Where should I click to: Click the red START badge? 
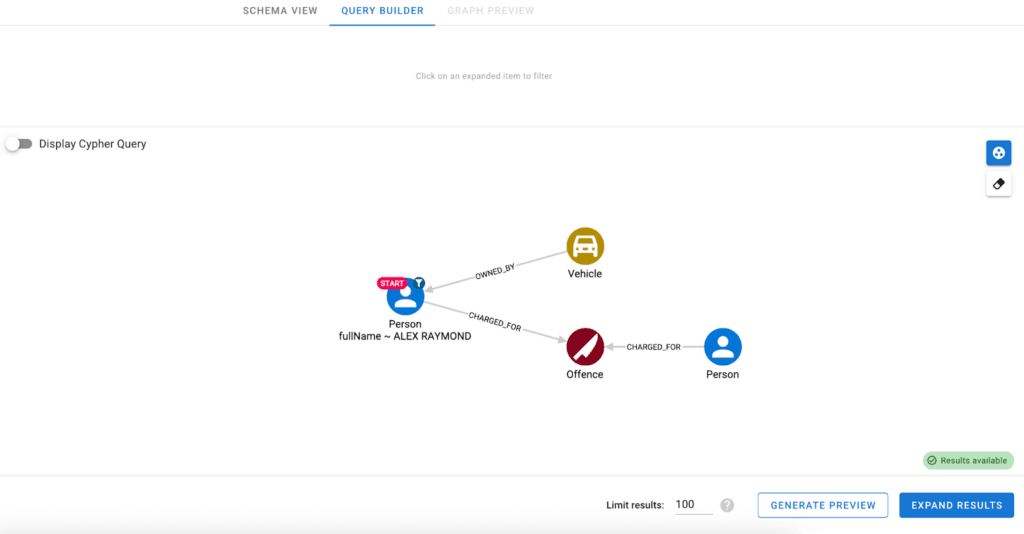pyautogui.click(x=392, y=283)
